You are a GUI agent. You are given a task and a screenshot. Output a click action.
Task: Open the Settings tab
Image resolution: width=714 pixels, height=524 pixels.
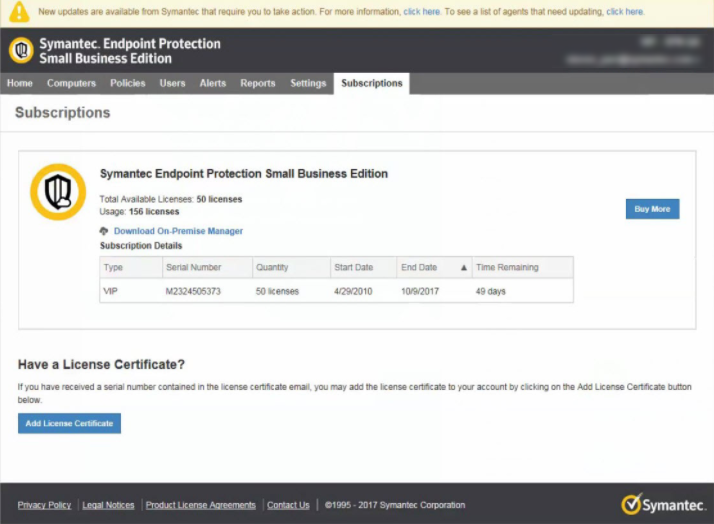coord(308,83)
